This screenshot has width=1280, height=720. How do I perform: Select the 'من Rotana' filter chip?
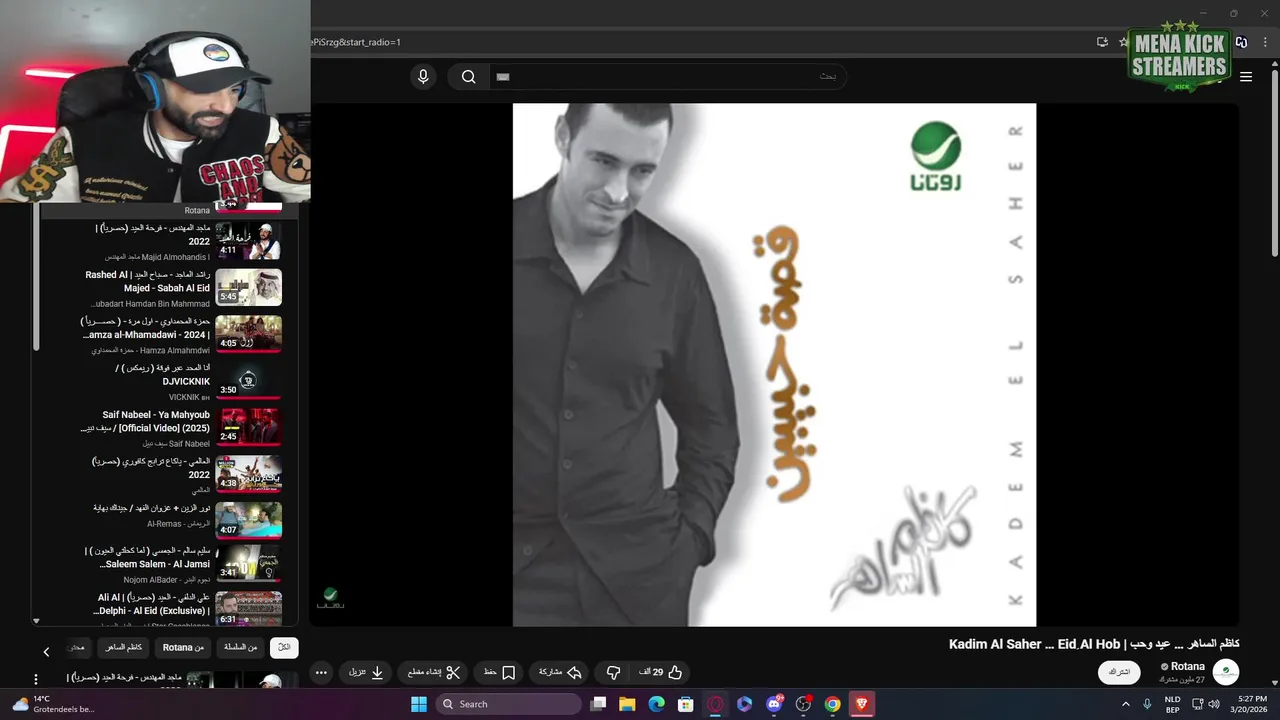tap(183, 648)
